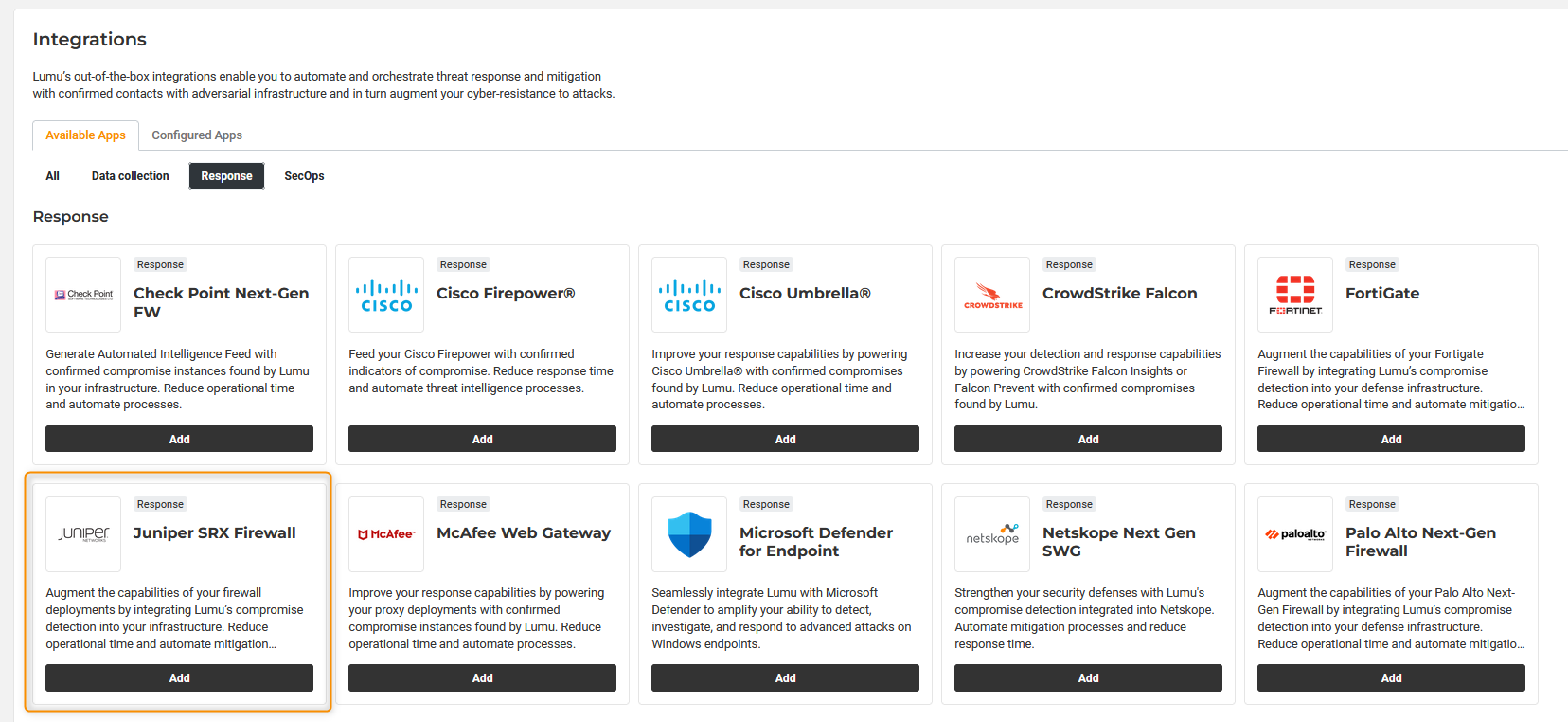Add the CrowdStrike Falcon integration
The image size is (1568, 722).
(x=1088, y=439)
